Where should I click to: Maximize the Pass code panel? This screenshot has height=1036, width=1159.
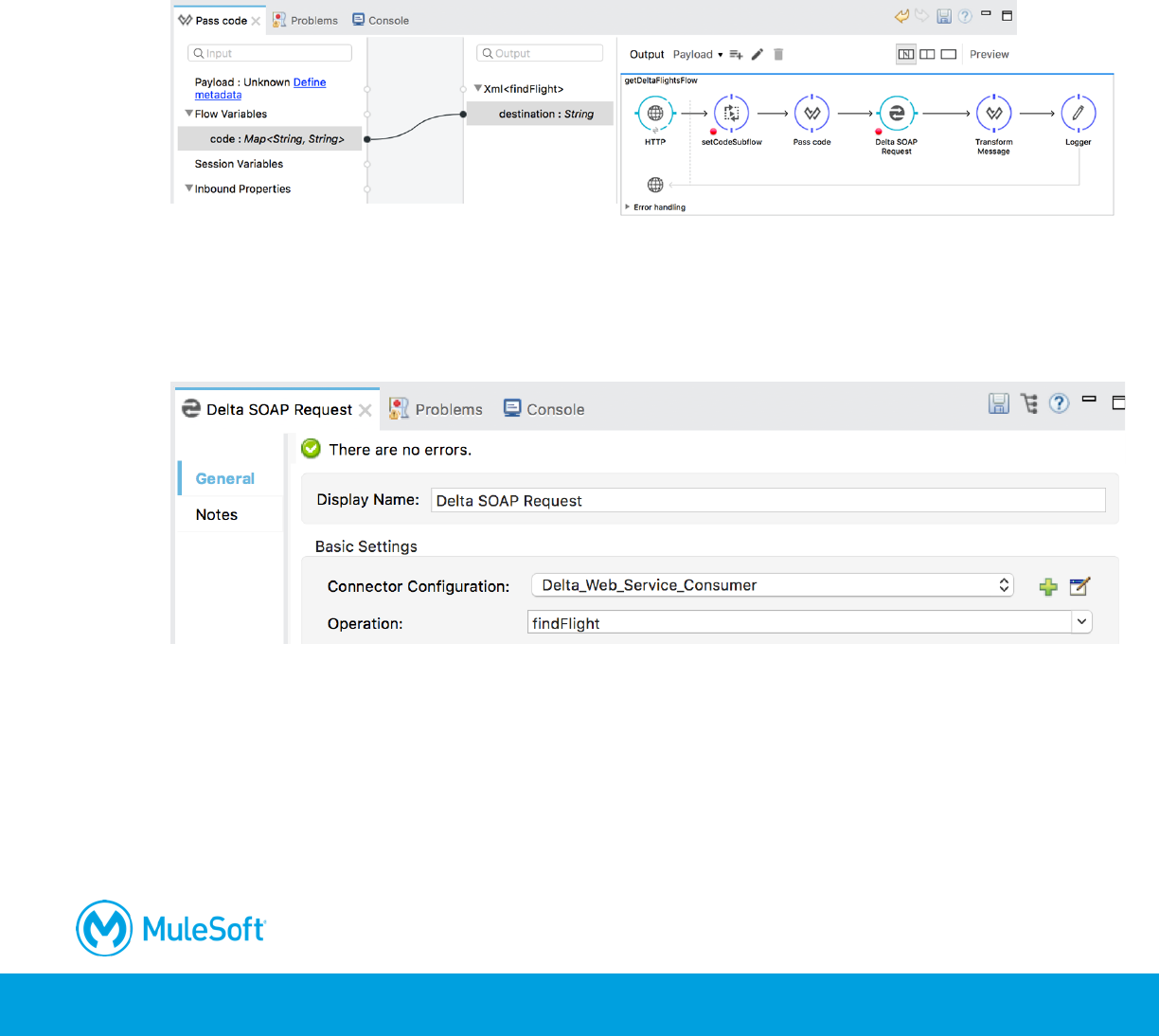pos(1007,16)
